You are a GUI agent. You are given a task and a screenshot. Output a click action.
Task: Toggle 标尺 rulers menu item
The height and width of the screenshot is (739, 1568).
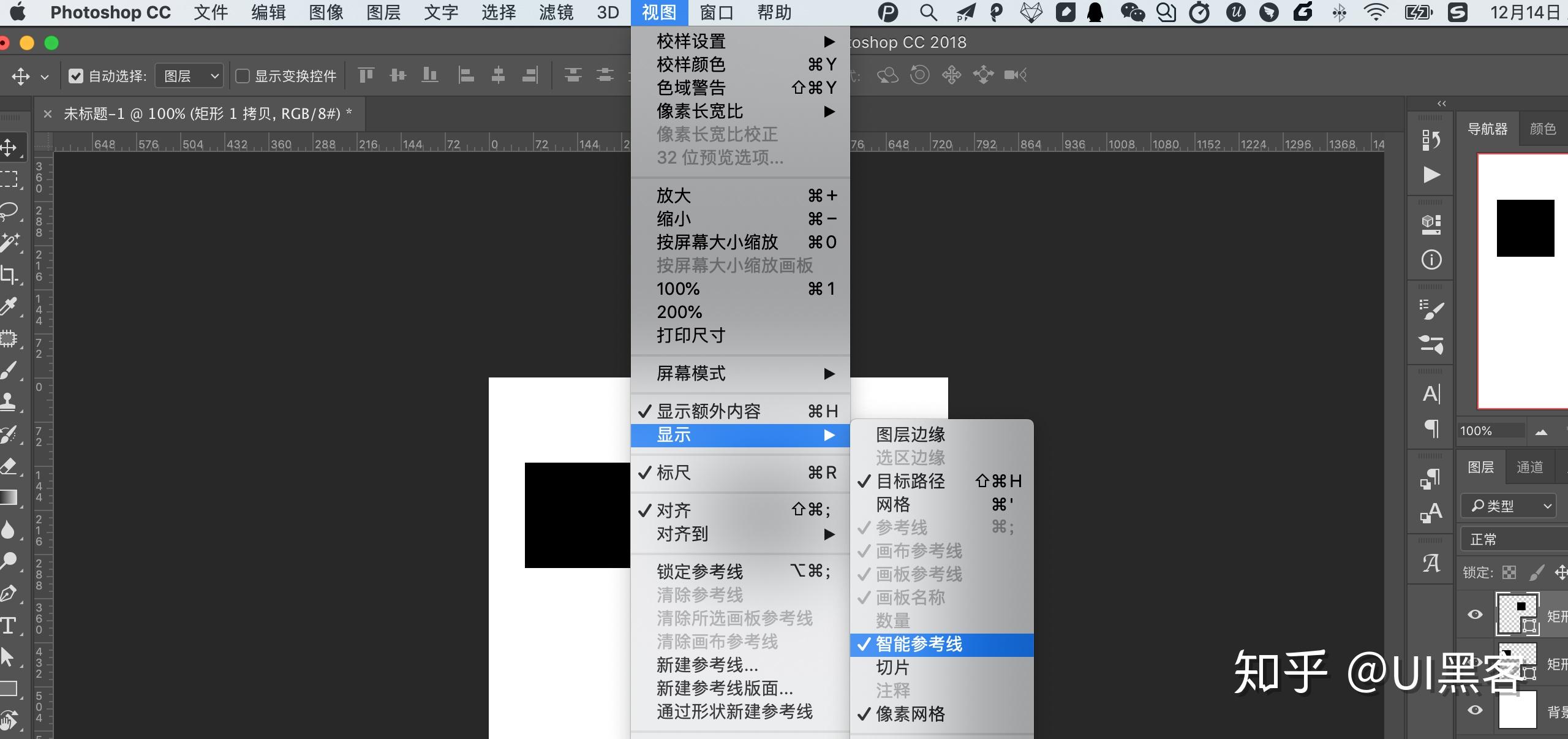coord(741,472)
